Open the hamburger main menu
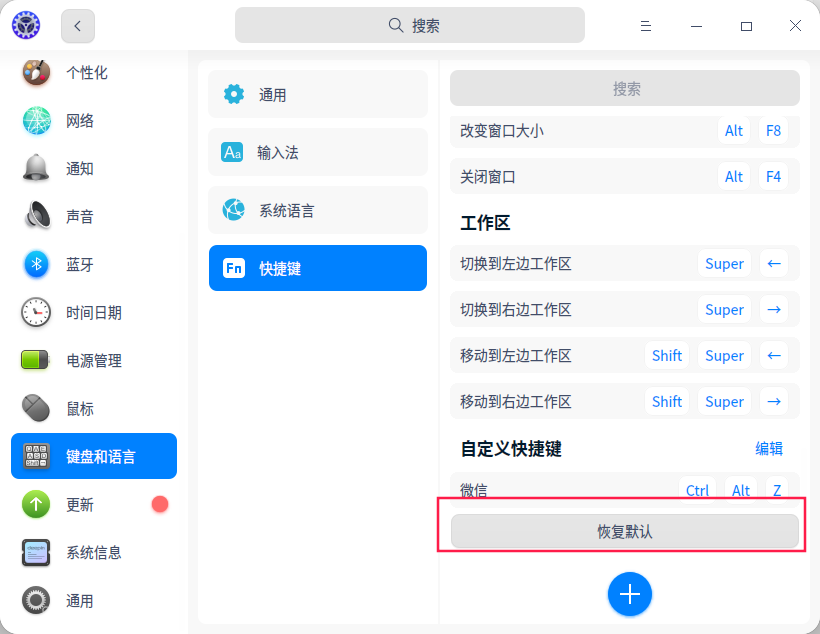This screenshot has width=820, height=634. pyautogui.click(x=645, y=26)
